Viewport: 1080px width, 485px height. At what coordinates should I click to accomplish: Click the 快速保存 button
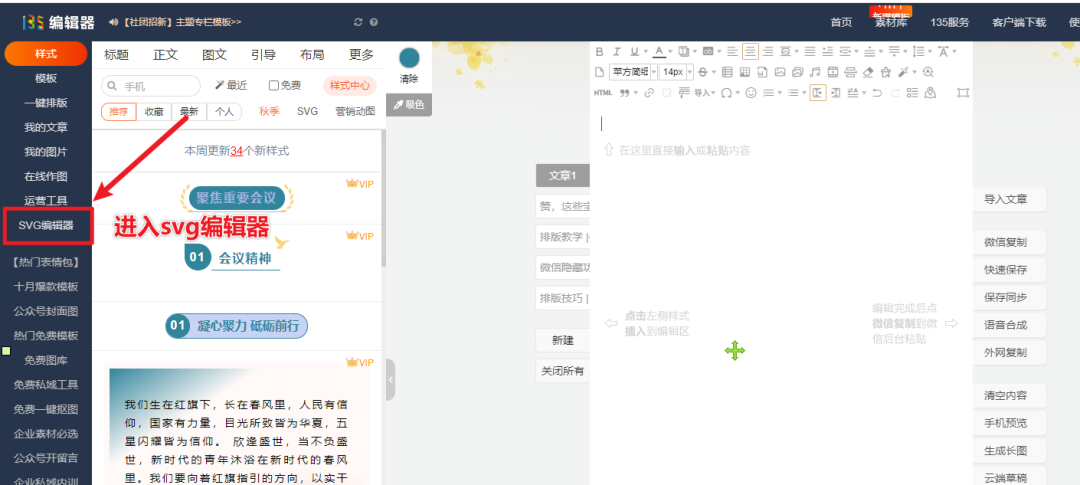1006,270
